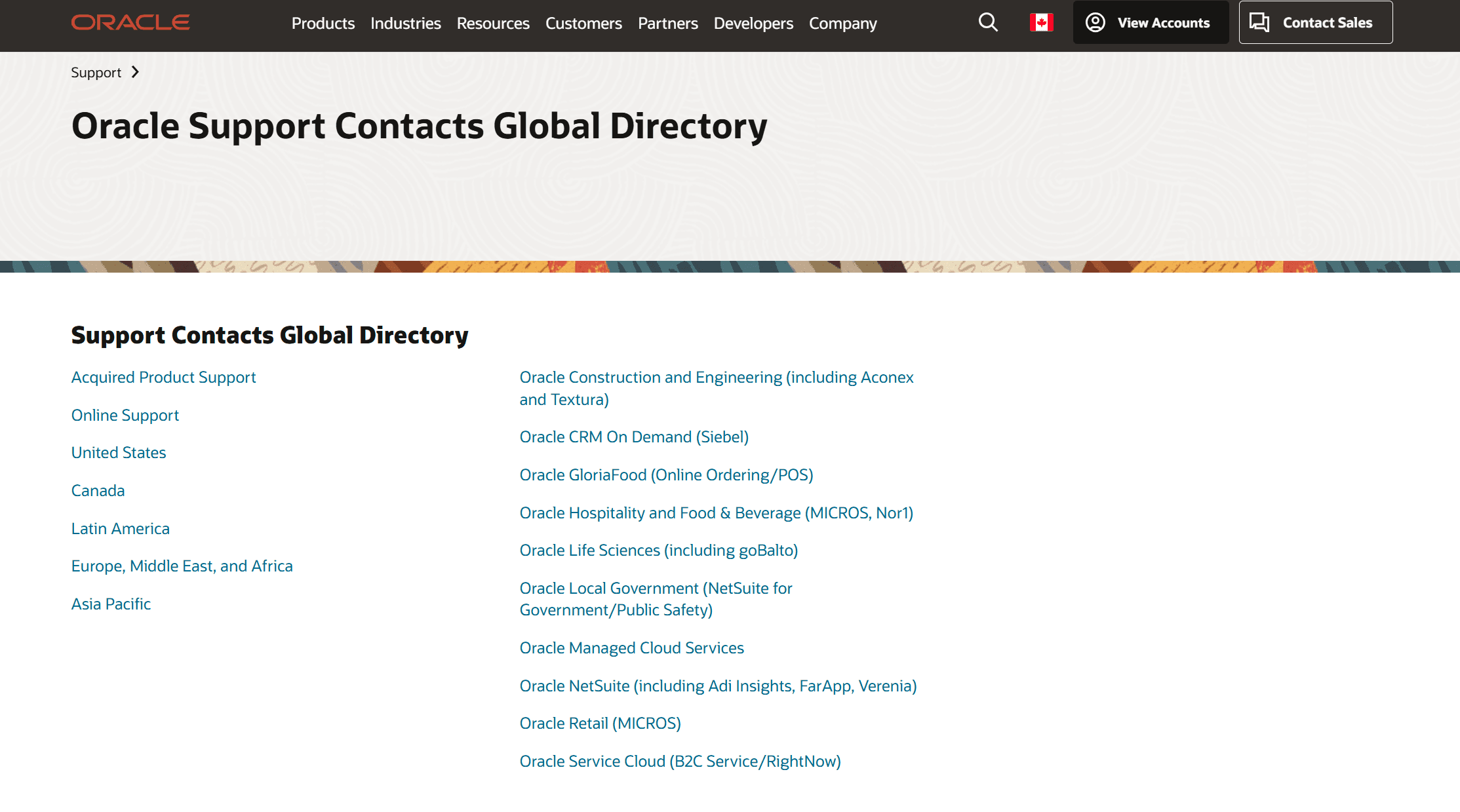Select the Canada flag country icon
Image resolution: width=1460 pixels, height=812 pixels.
[x=1041, y=22]
